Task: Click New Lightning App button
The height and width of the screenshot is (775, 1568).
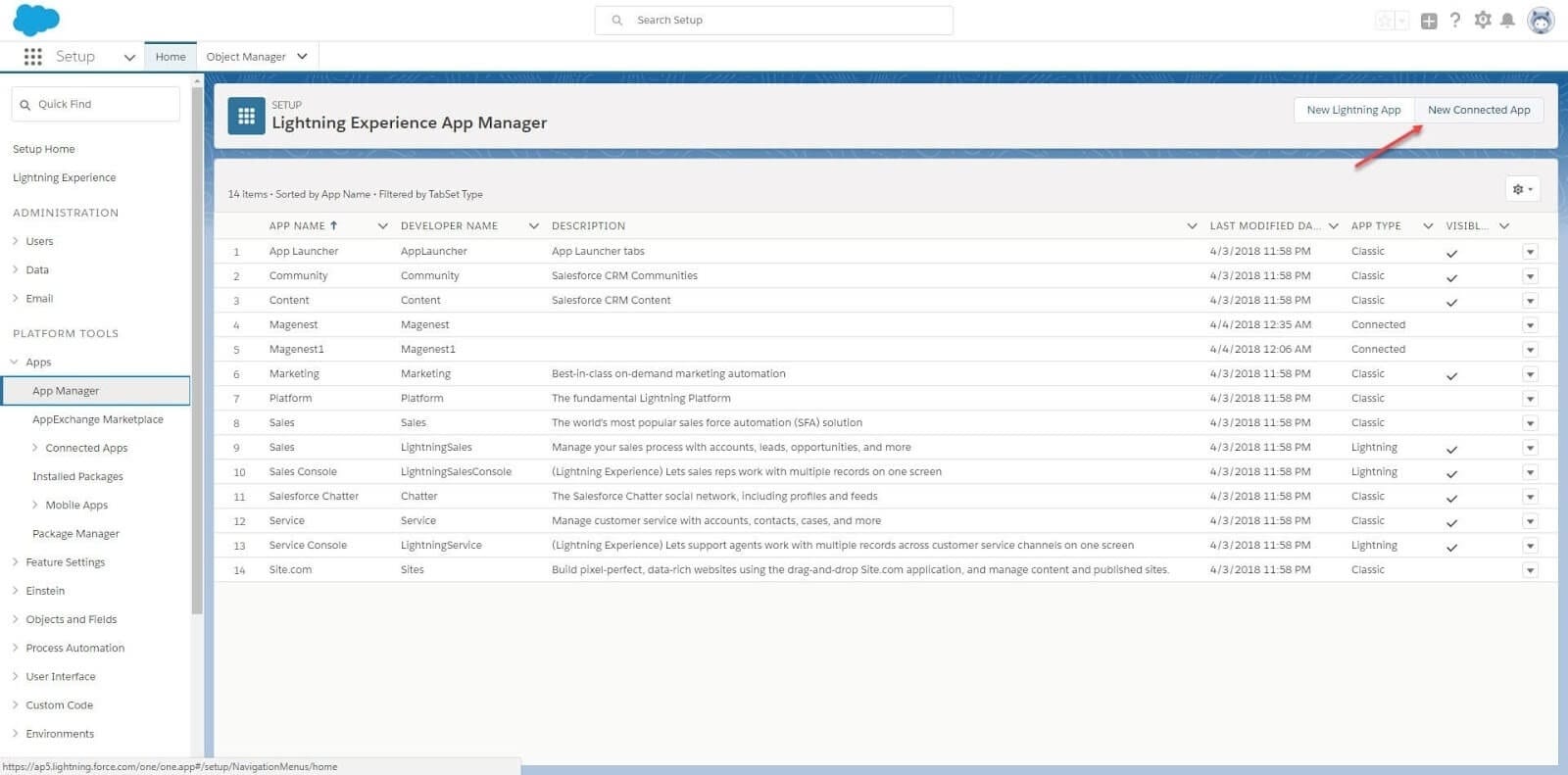Action: point(1353,110)
